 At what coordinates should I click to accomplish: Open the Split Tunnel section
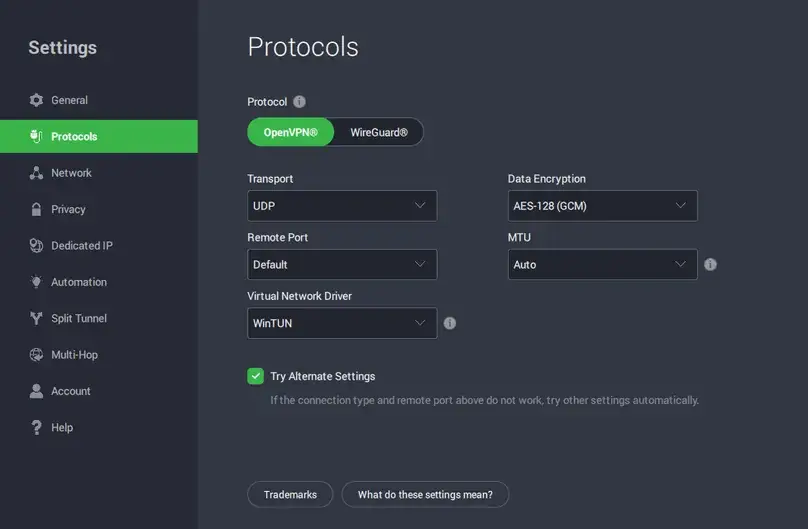point(99,318)
